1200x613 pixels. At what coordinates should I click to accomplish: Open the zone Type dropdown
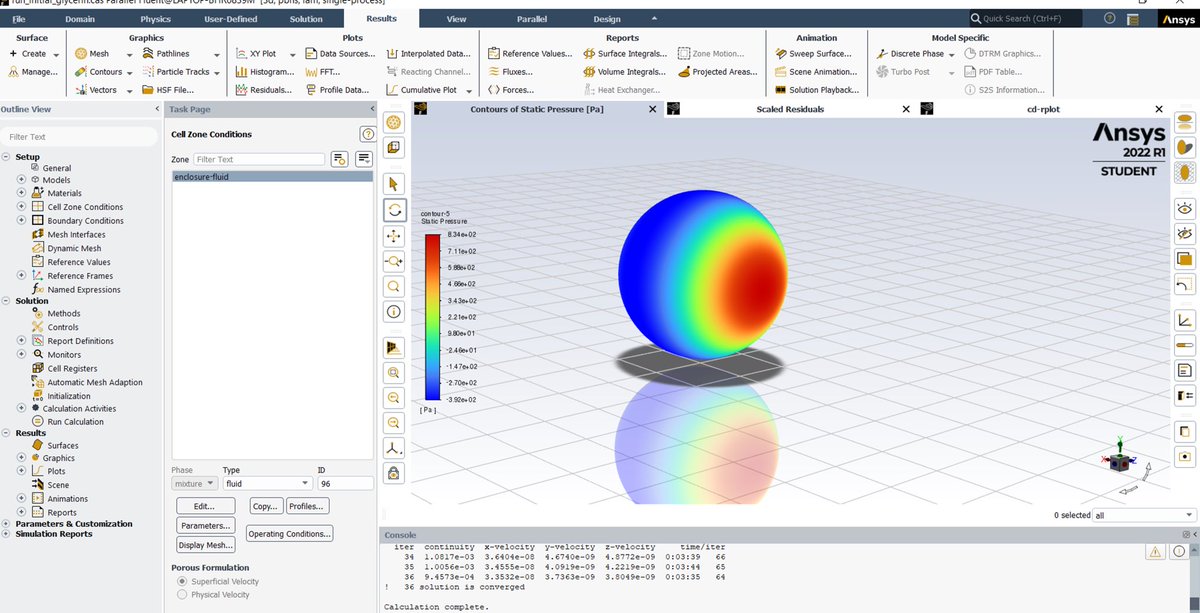point(267,483)
